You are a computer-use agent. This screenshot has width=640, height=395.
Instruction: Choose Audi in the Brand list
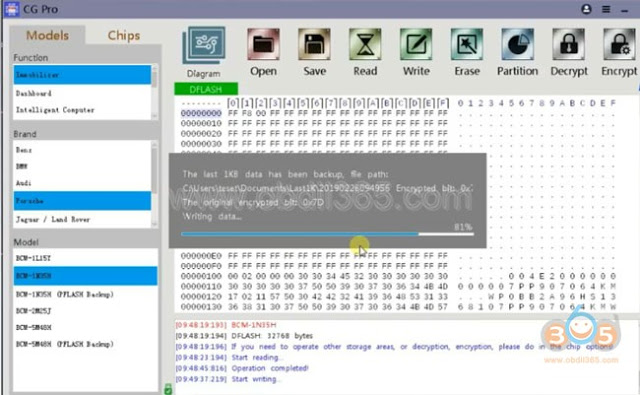[82, 183]
